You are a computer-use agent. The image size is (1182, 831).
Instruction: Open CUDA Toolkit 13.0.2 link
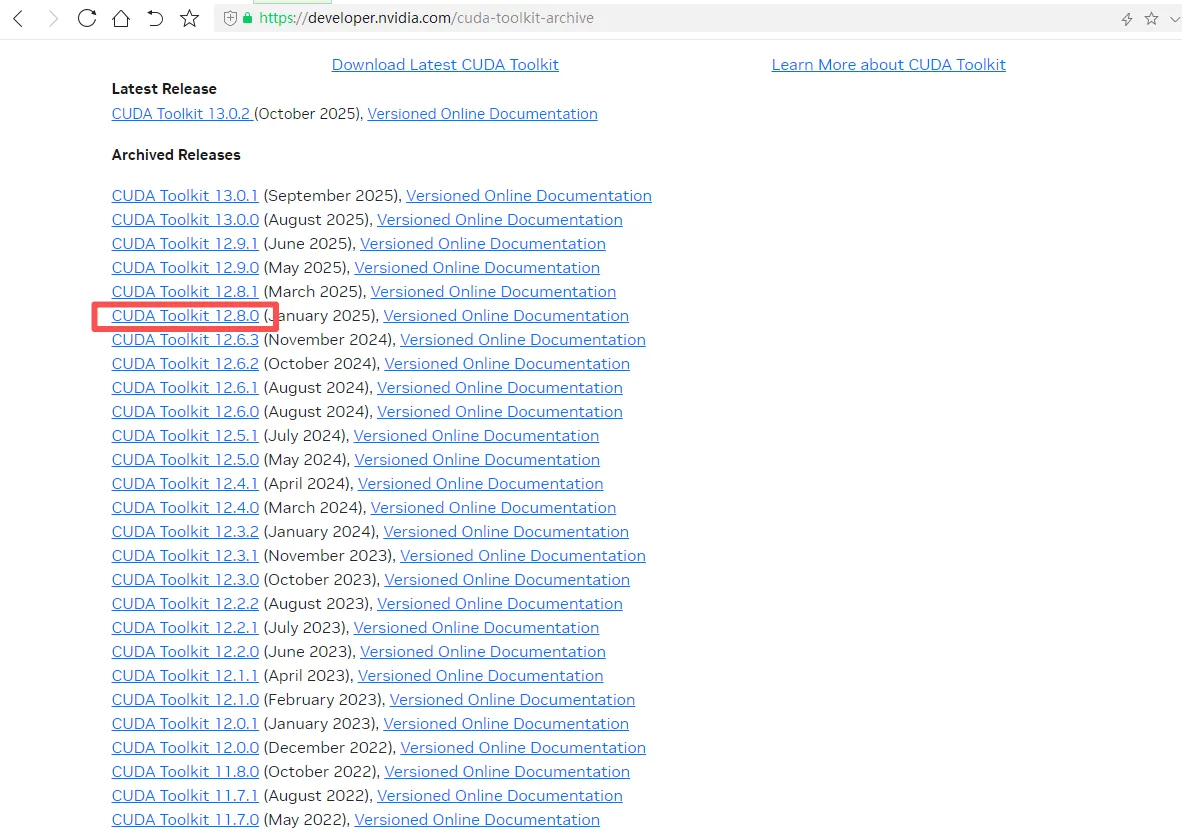pyautogui.click(x=181, y=114)
